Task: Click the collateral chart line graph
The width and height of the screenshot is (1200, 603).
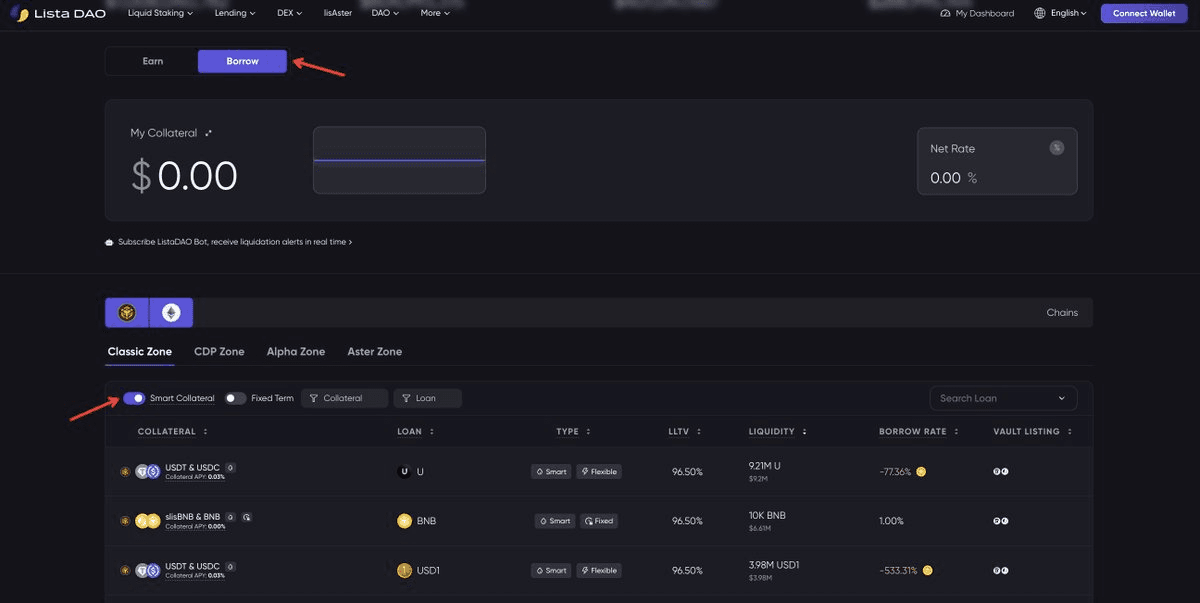Action: click(399, 160)
